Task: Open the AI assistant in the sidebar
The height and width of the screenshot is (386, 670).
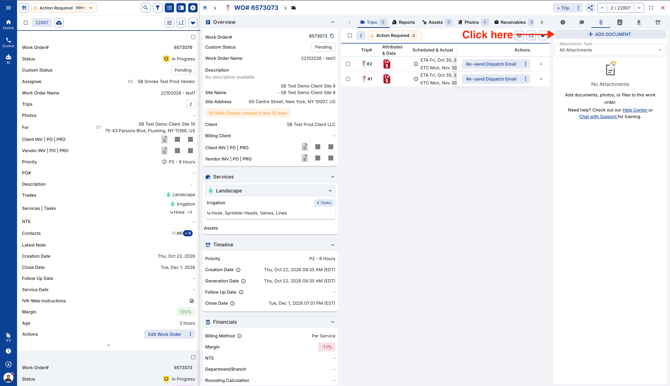Action: (8, 59)
